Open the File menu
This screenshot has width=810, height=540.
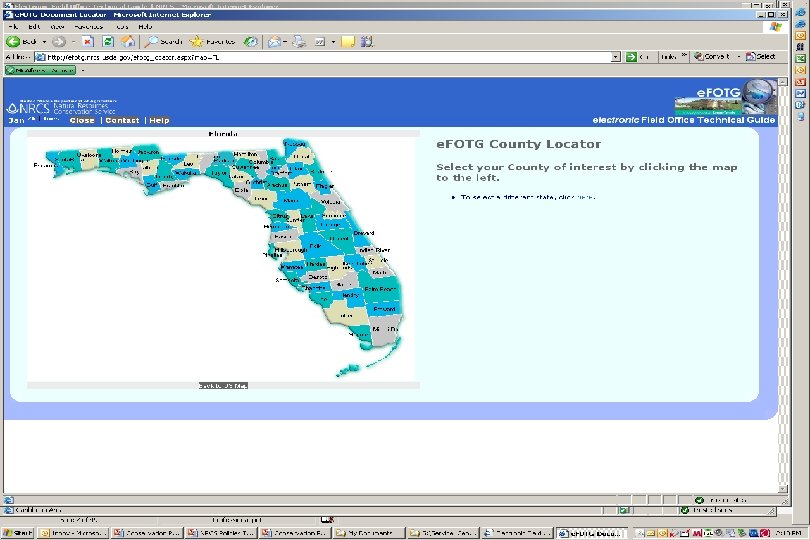tap(14, 26)
